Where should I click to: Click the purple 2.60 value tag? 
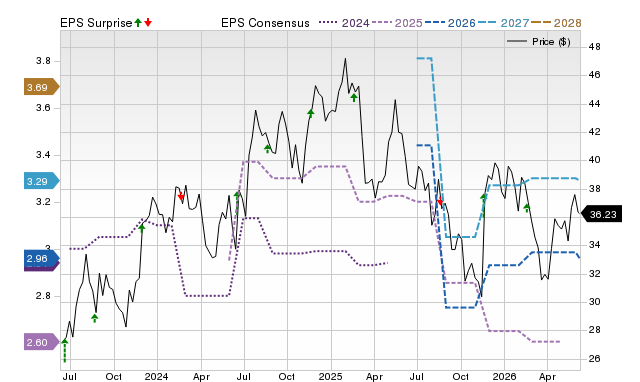pyautogui.click(x=41, y=342)
